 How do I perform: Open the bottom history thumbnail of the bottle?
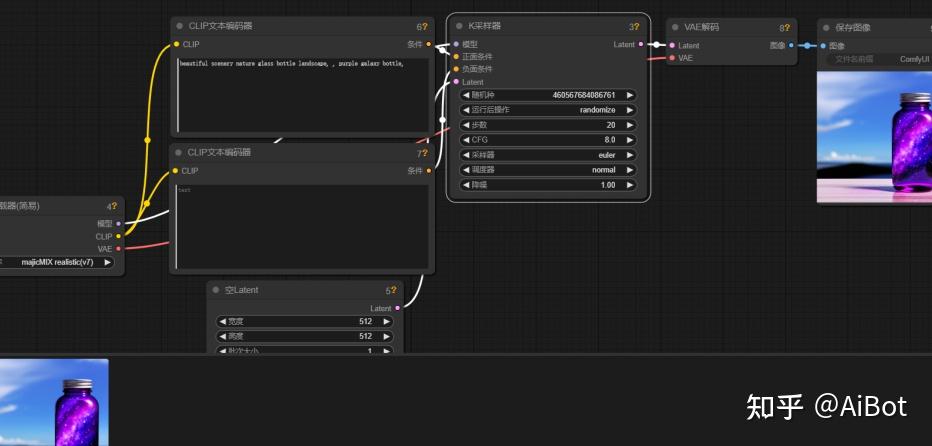(x=54, y=402)
